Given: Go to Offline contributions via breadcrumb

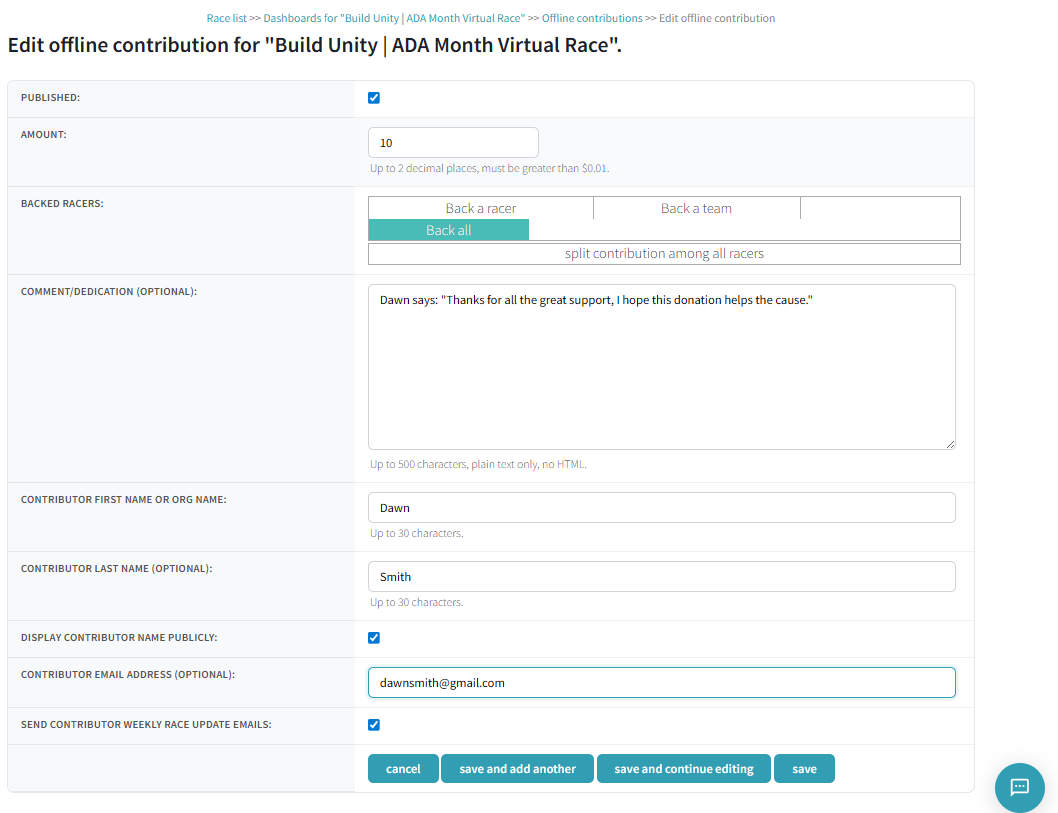Looking at the screenshot, I should 592,17.
